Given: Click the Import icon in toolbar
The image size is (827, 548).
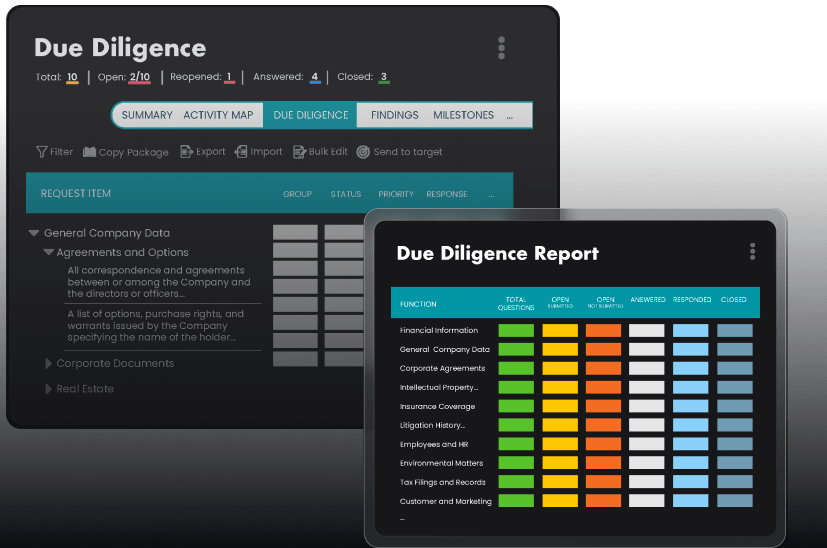Looking at the screenshot, I should tap(241, 152).
